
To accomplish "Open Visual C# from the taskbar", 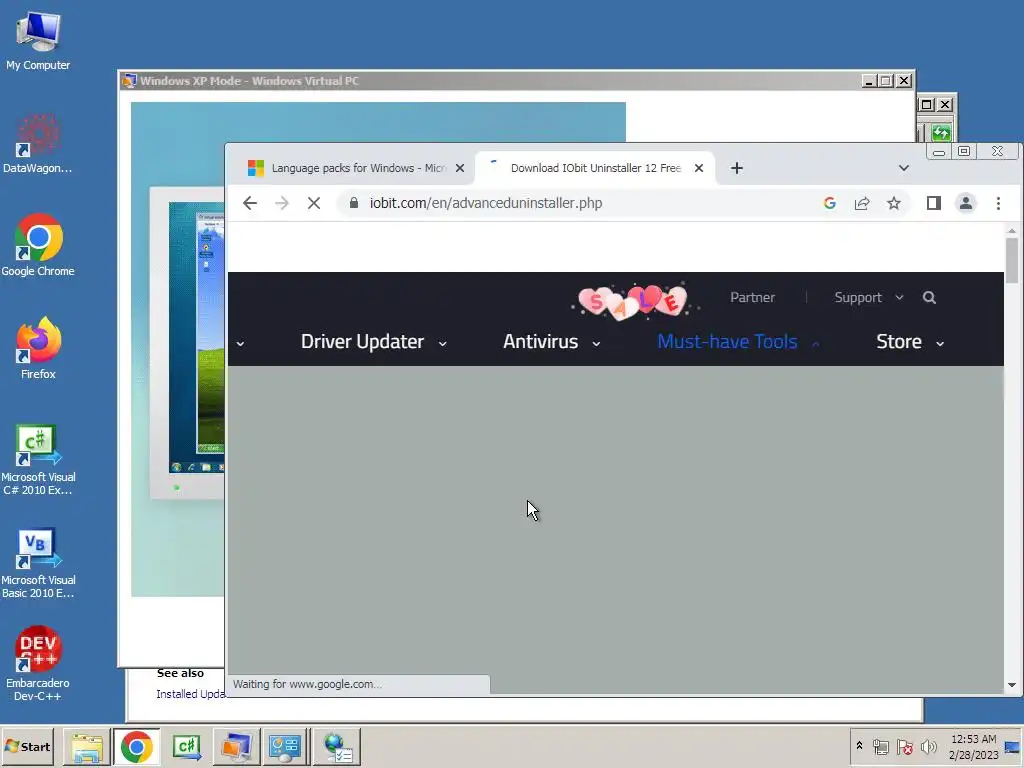I will coord(187,747).
